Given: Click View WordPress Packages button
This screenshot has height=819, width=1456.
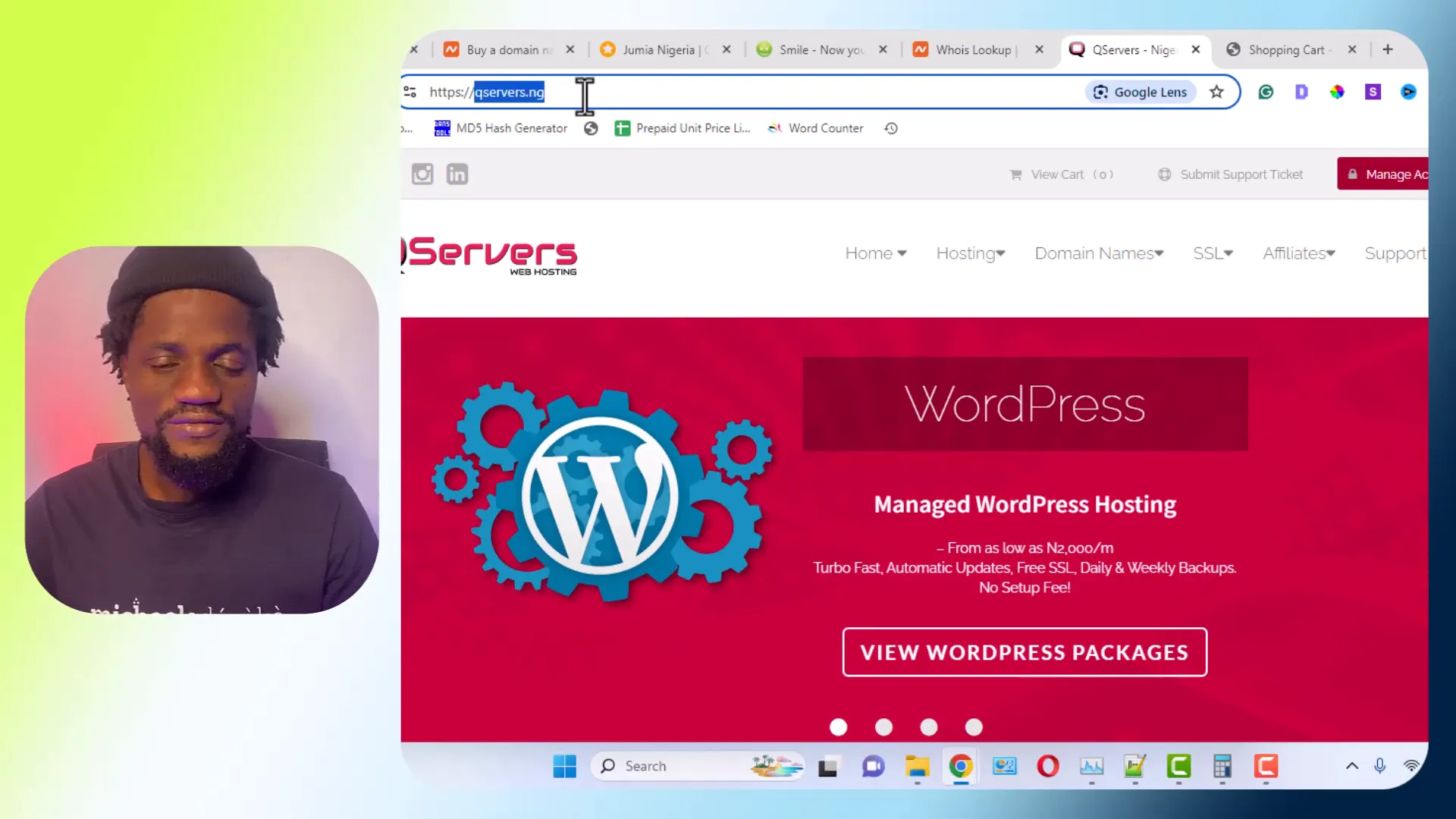Looking at the screenshot, I should click(1025, 652).
